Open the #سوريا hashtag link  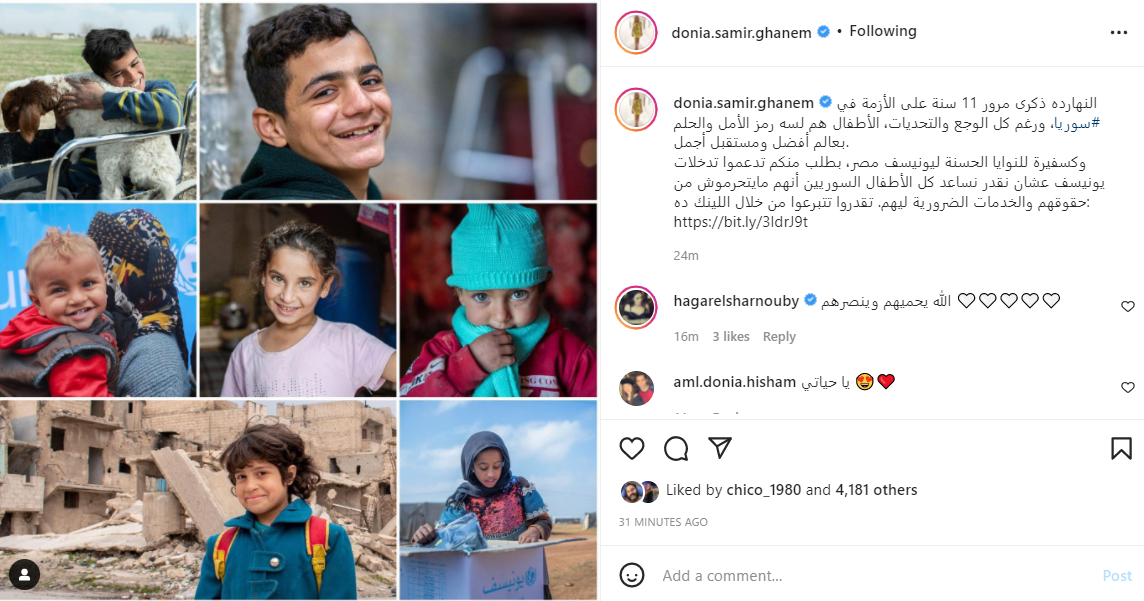[x=1076, y=123]
